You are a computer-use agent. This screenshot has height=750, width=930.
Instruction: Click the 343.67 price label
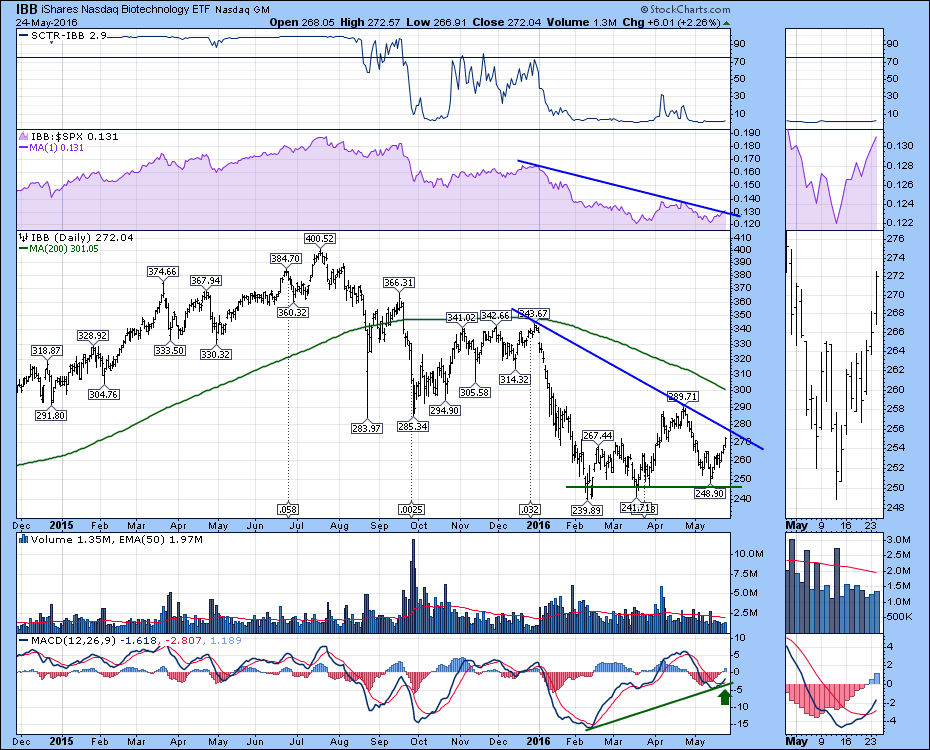533,314
